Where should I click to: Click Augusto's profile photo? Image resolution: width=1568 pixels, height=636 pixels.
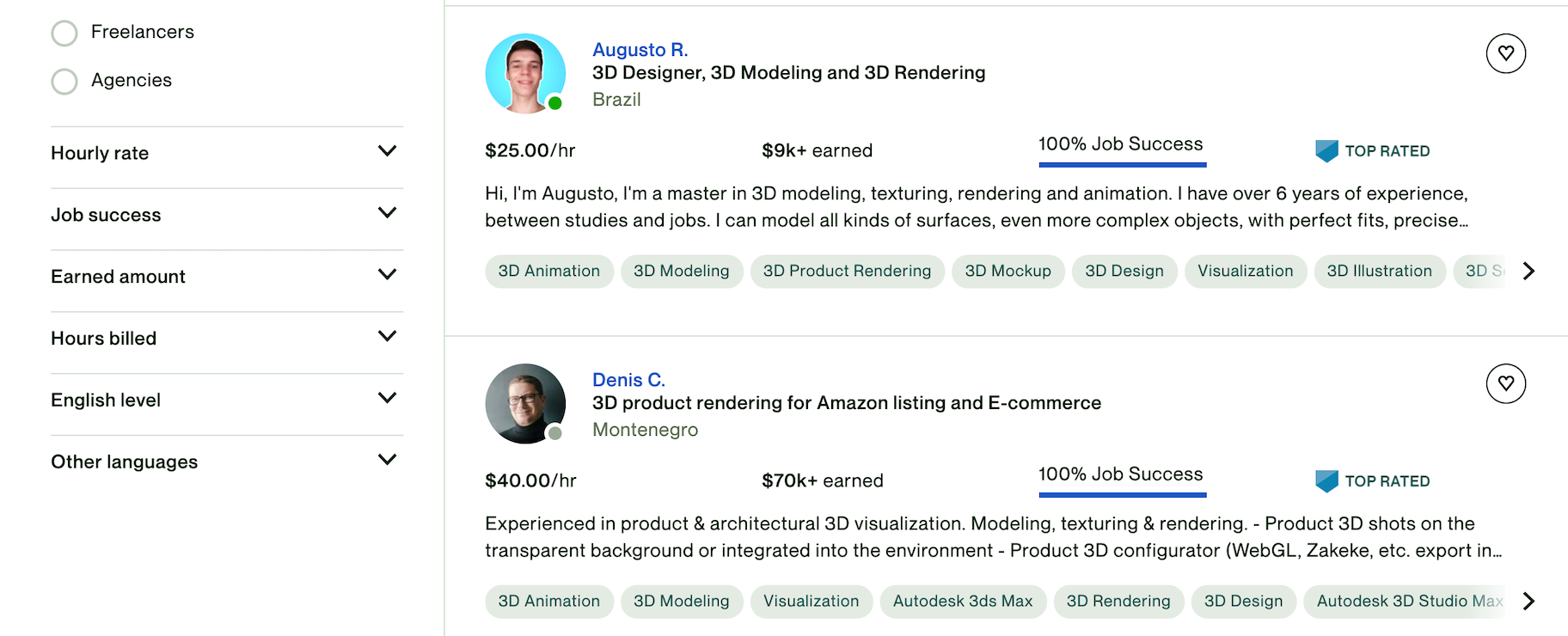point(524,74)
